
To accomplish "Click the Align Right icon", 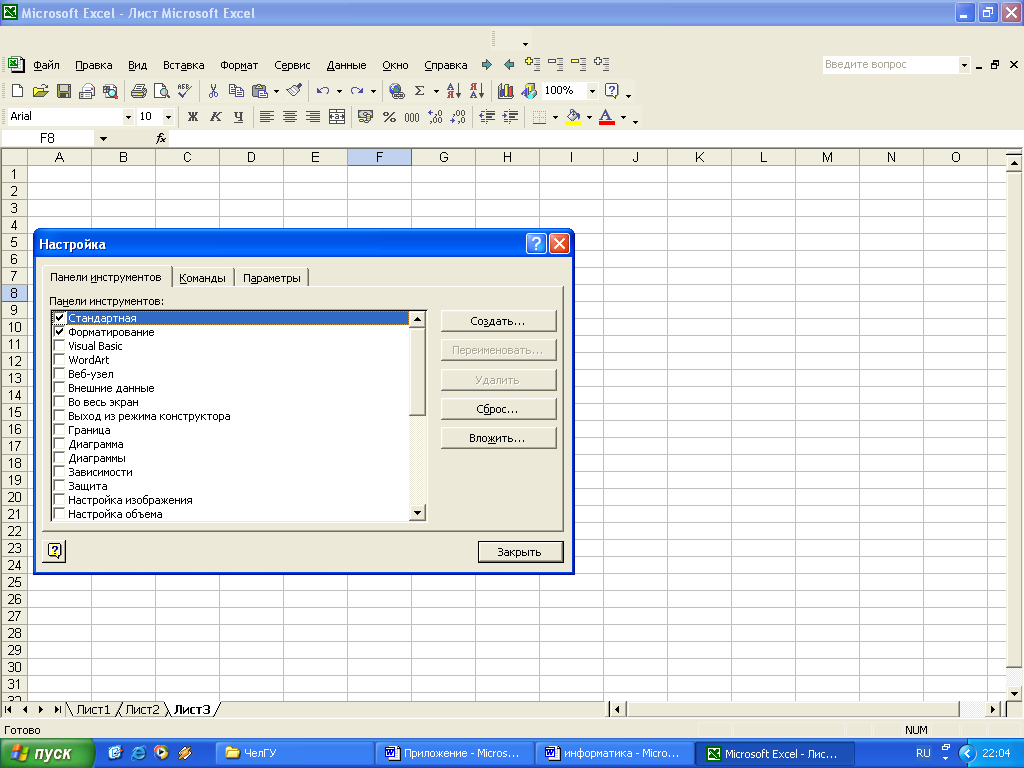I will (x=313, y=117).
